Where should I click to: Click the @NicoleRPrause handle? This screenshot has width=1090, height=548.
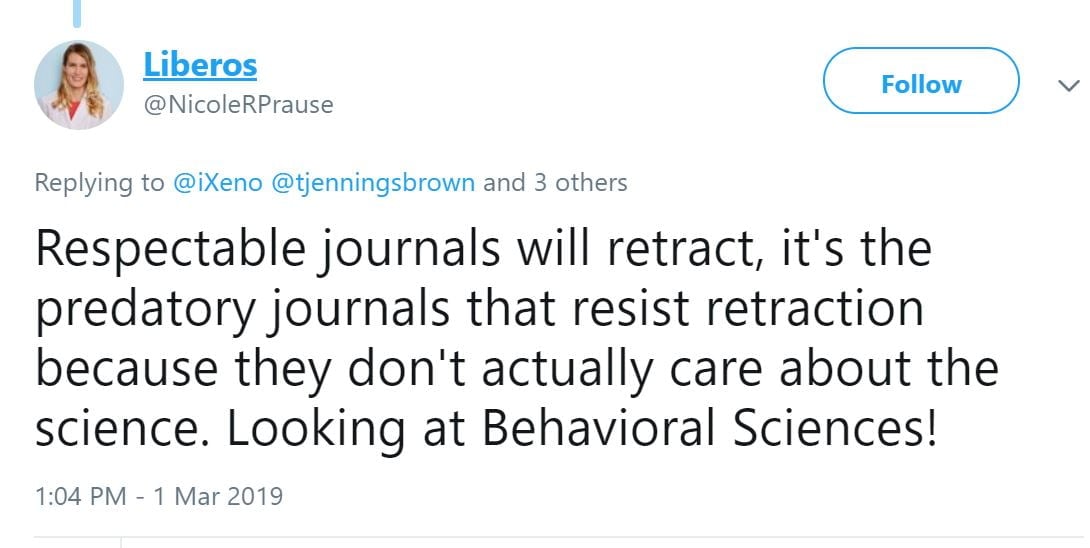click(238, 104)
